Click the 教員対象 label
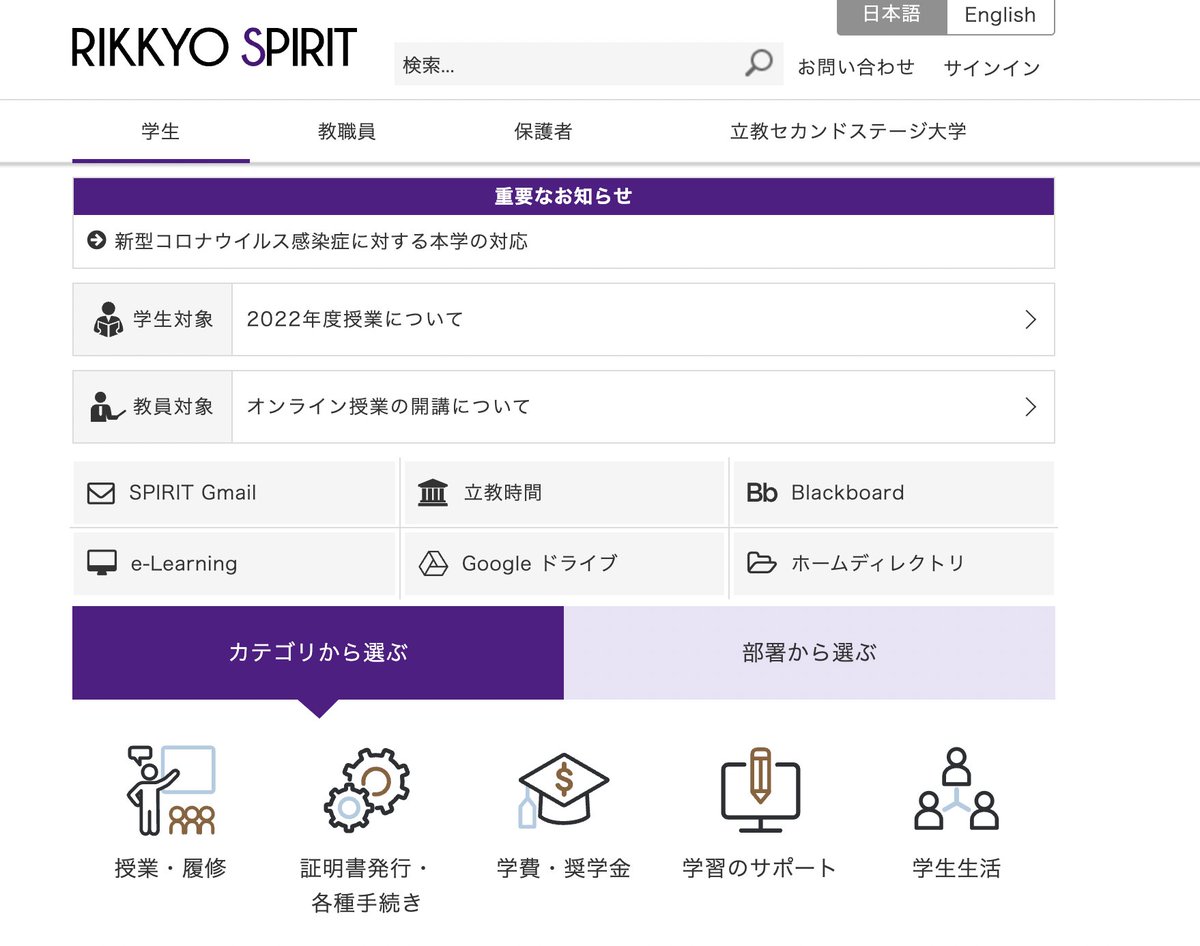This screenshot has height=946, width=1200. point(174,407)
